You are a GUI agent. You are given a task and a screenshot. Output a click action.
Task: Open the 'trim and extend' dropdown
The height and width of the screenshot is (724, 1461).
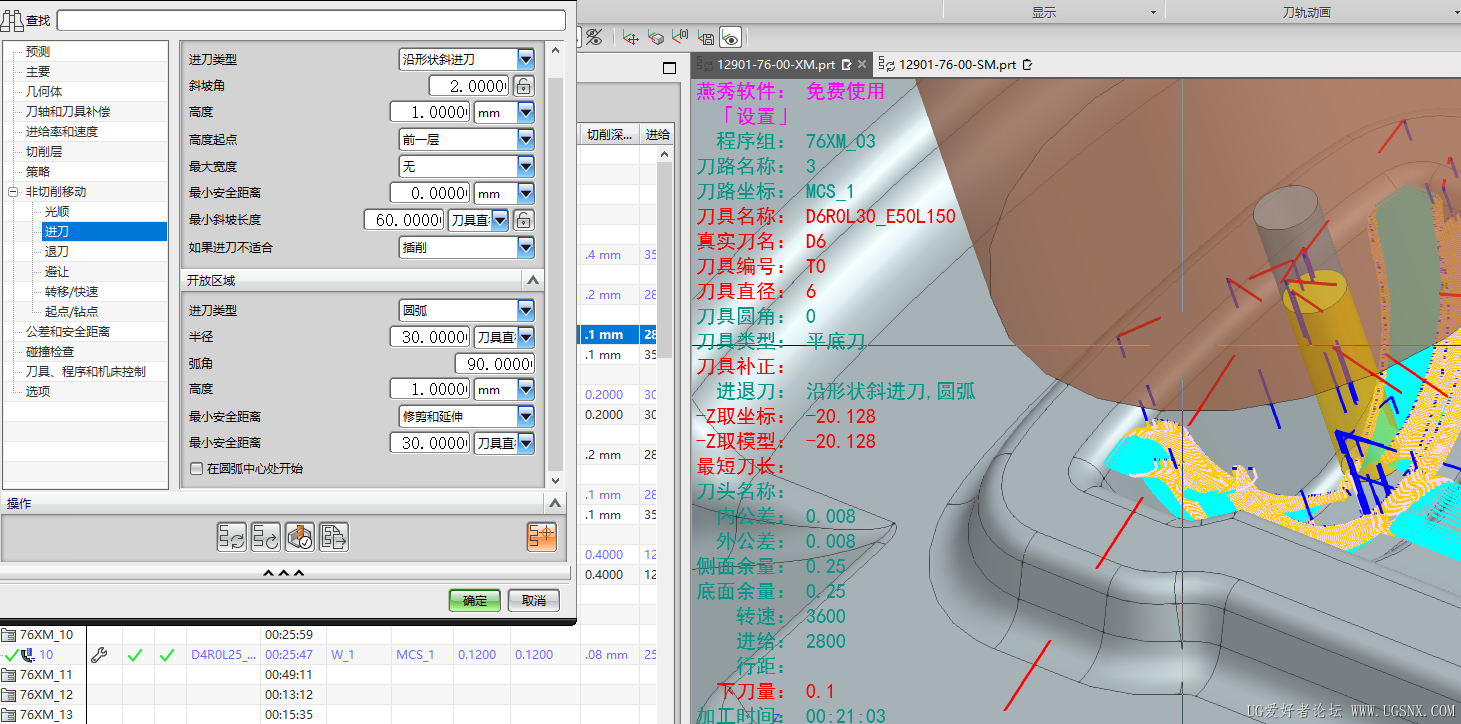pos(525,416)
